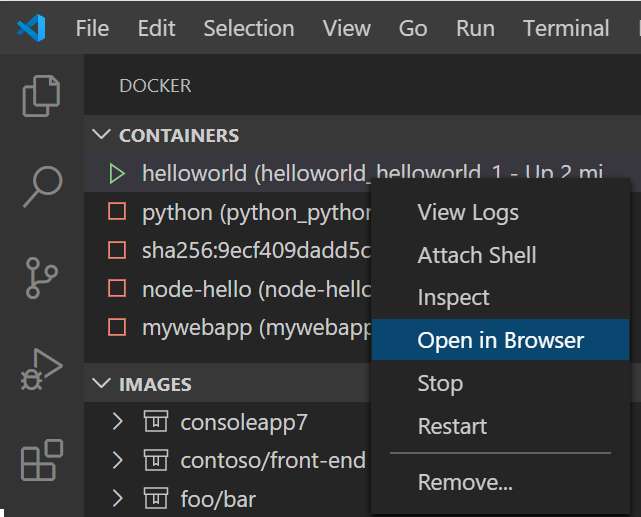Open the Source Control view icon
Viewport: 641px width, 517px height.
pos(41,278)
